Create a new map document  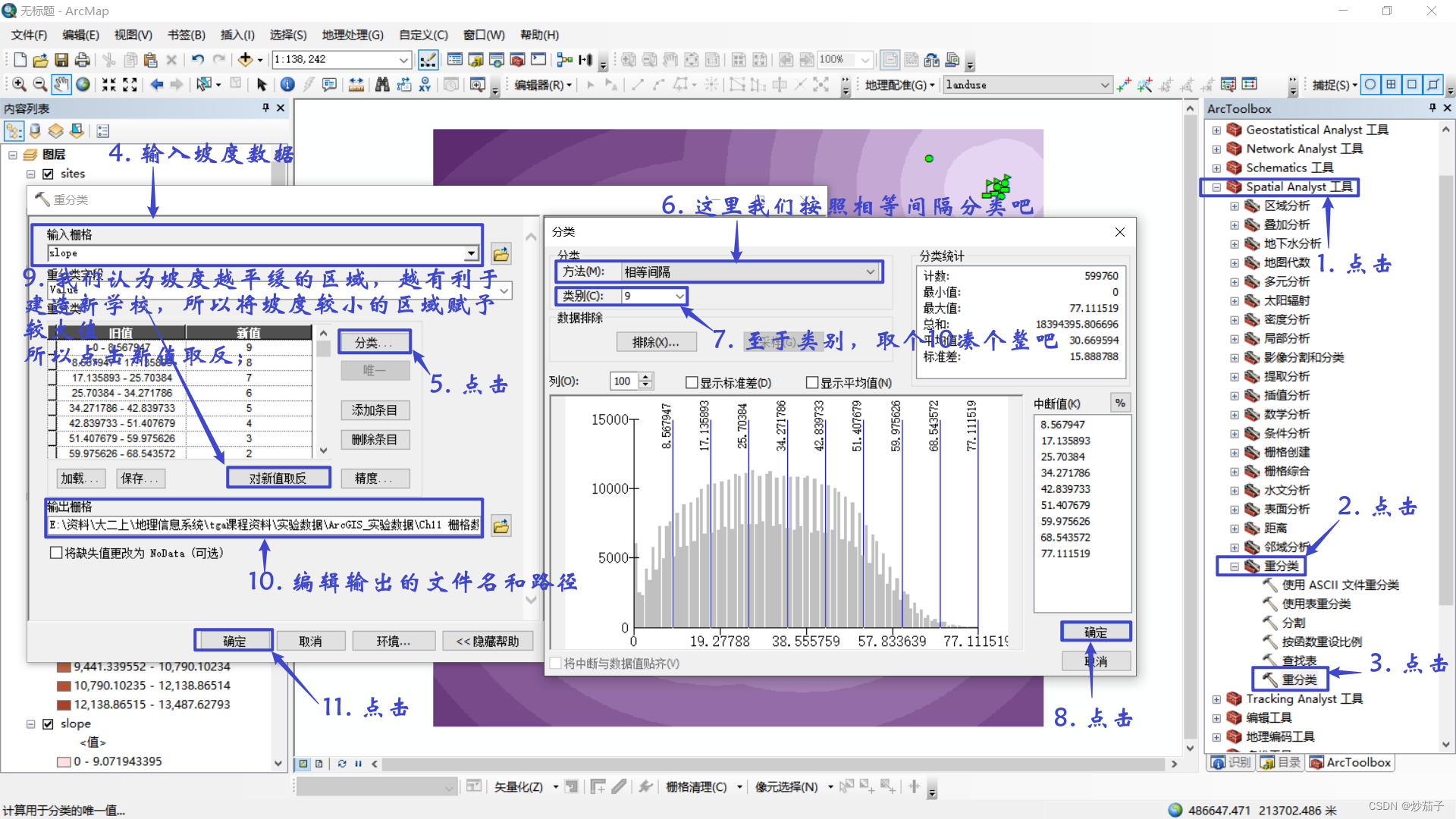point(20,60)
